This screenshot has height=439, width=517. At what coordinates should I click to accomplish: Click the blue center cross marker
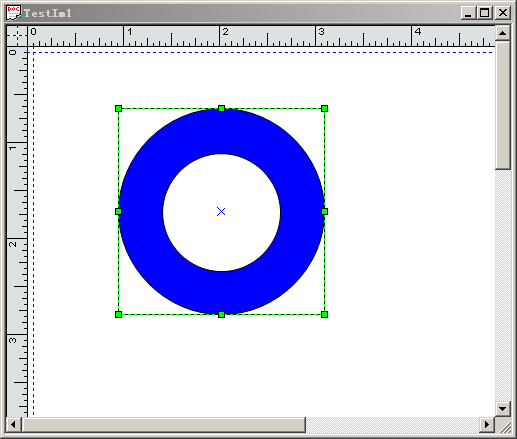221,211
